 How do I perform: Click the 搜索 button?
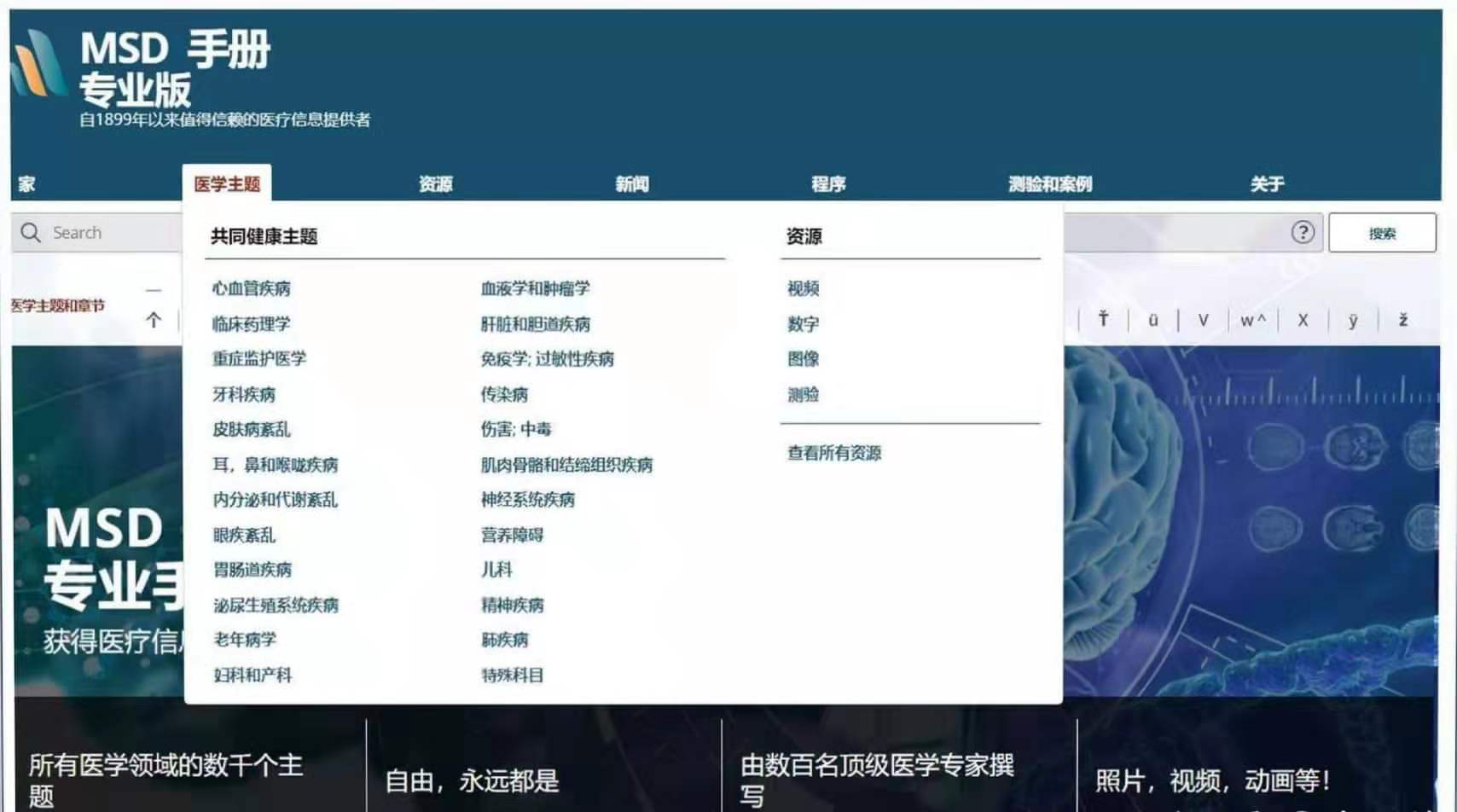[x=1381, y=231]
